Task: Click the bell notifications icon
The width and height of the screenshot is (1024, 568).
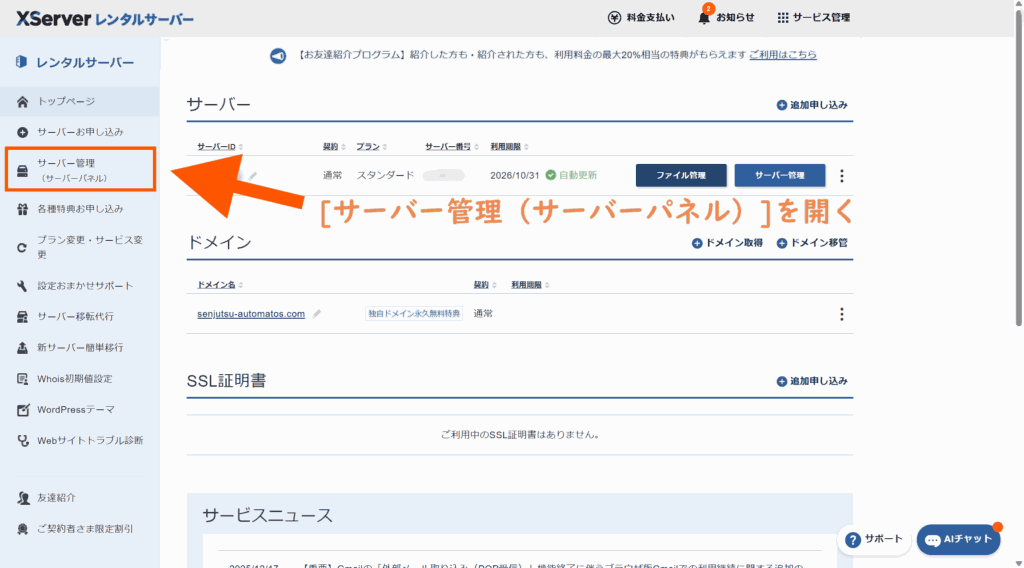Action: click(704, 18)
